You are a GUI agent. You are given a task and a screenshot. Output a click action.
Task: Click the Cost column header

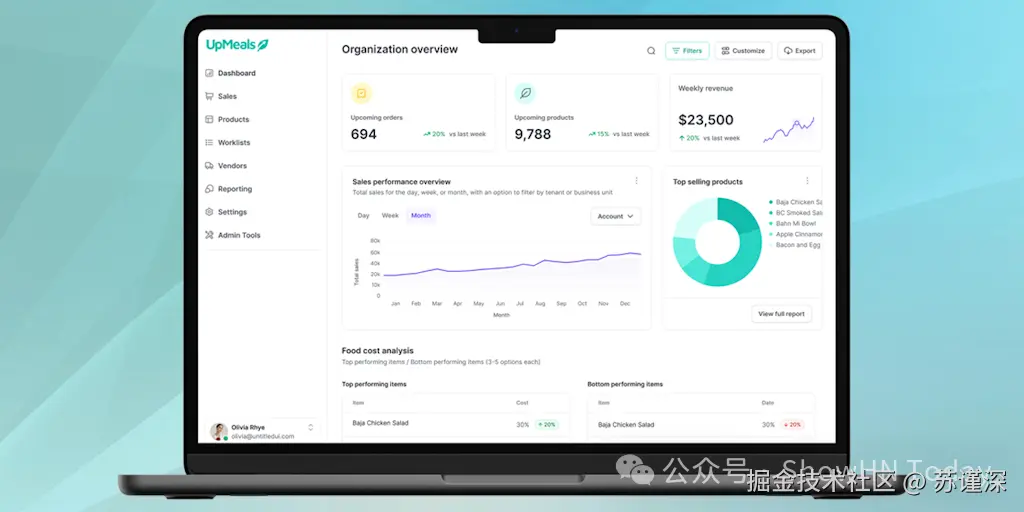(x=522, y=403)
